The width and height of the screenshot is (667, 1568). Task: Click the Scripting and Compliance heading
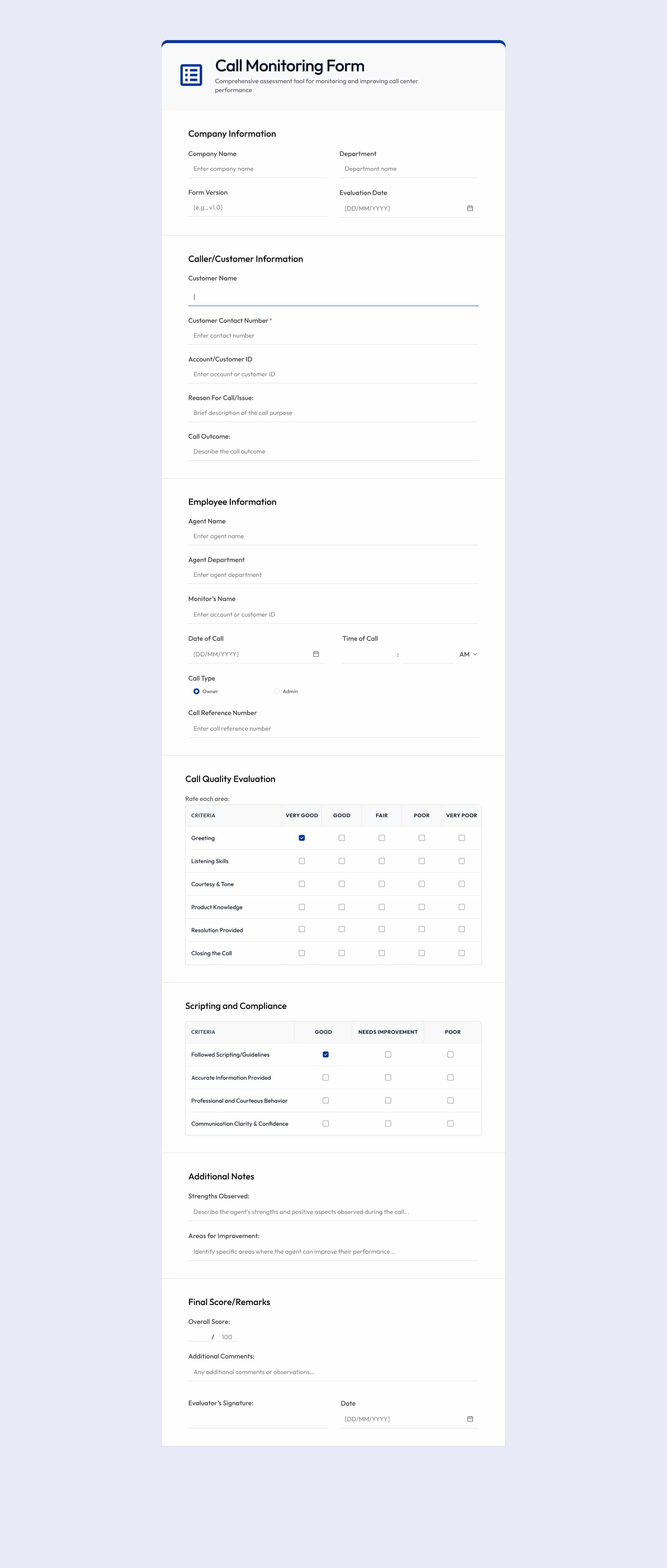point(235,1006)
